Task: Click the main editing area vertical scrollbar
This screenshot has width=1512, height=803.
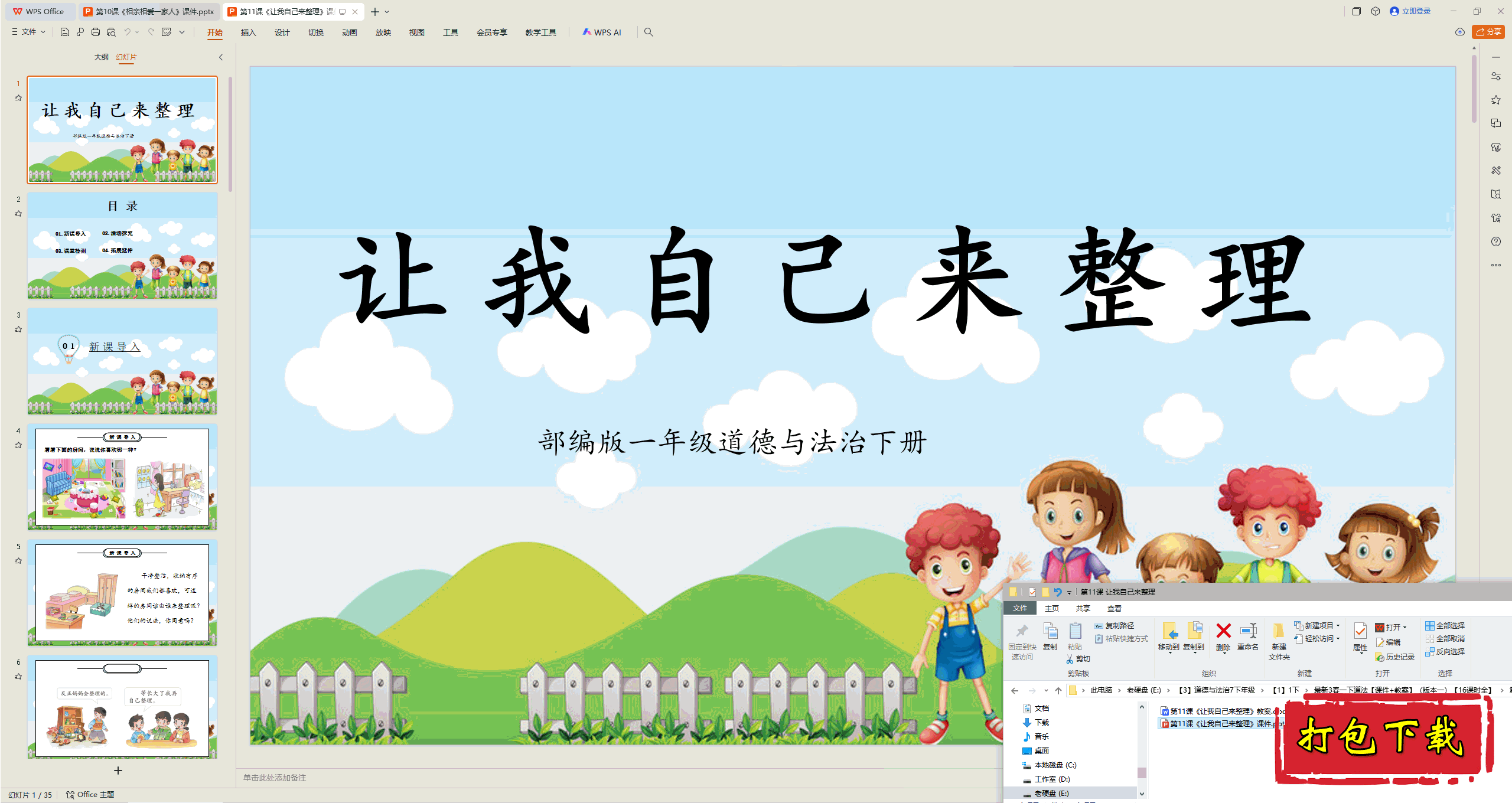Action: coord(1474,89)
